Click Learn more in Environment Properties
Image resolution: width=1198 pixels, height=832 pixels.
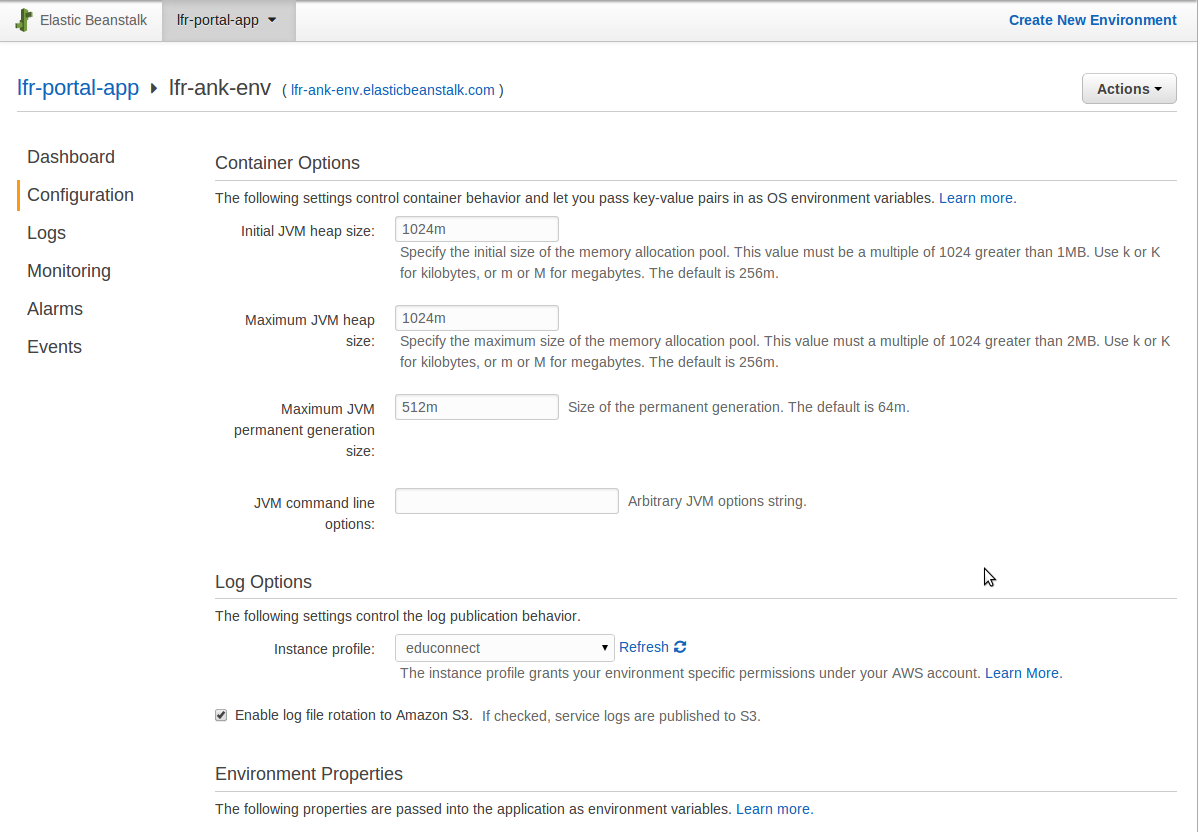[x=775, y=809]
